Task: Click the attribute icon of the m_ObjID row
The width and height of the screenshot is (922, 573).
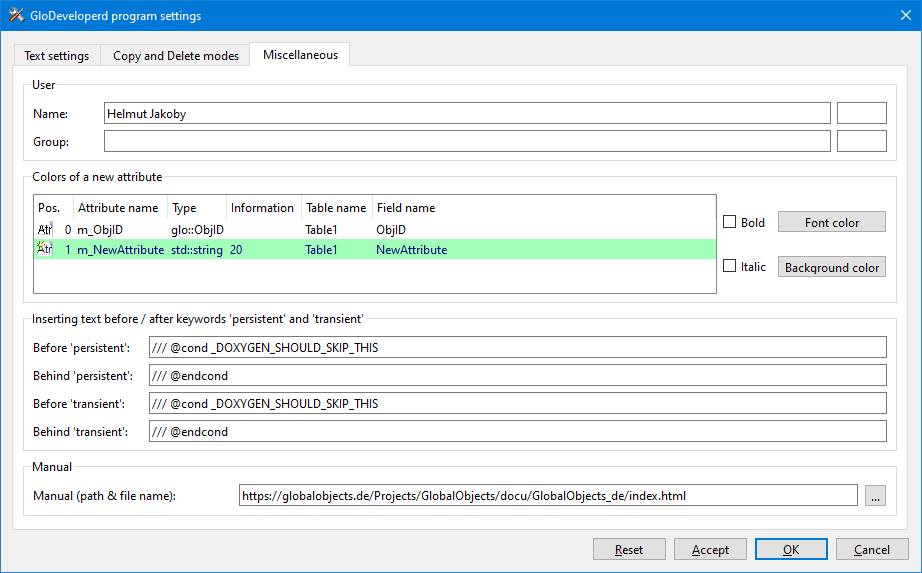Action: coord(45,229)
